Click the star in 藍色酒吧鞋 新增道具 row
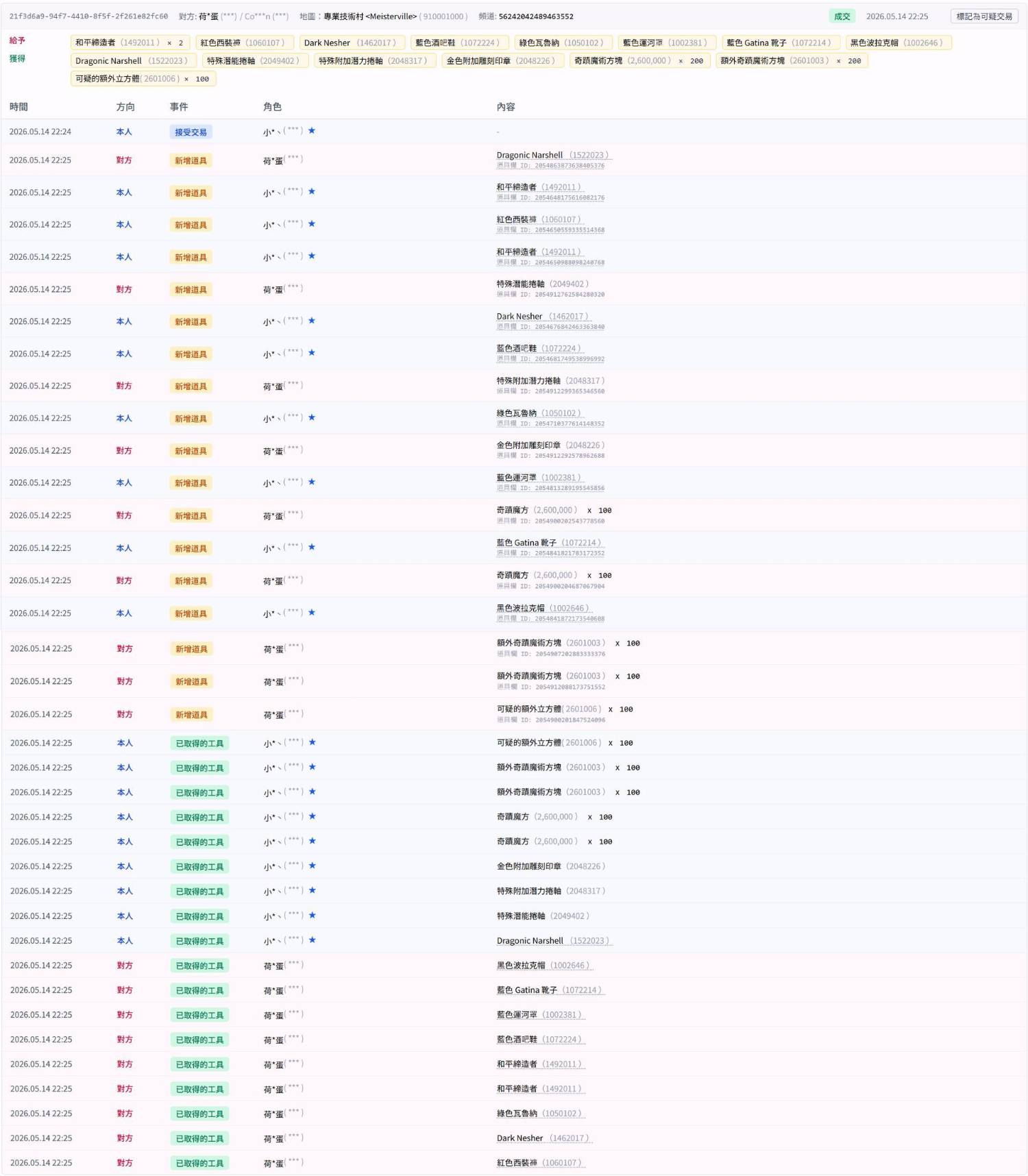Image resolution: width=1028 pixels, height=1176 pixels. click(x=312, y=353)
